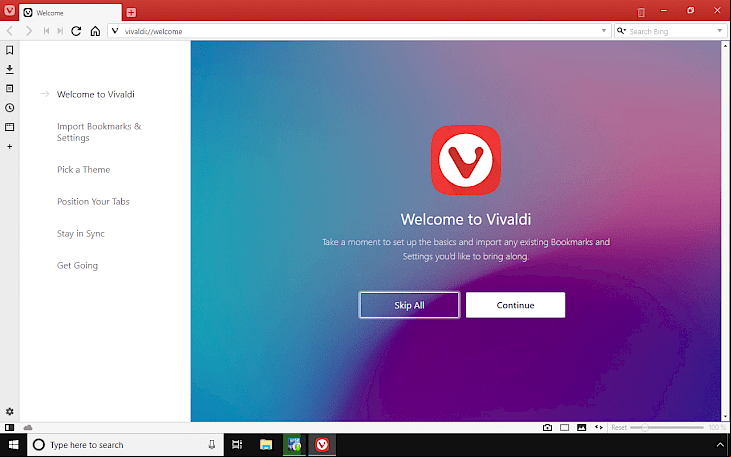Open the Windows Start menu
731x457 pixels.
[x=14, y=445]
